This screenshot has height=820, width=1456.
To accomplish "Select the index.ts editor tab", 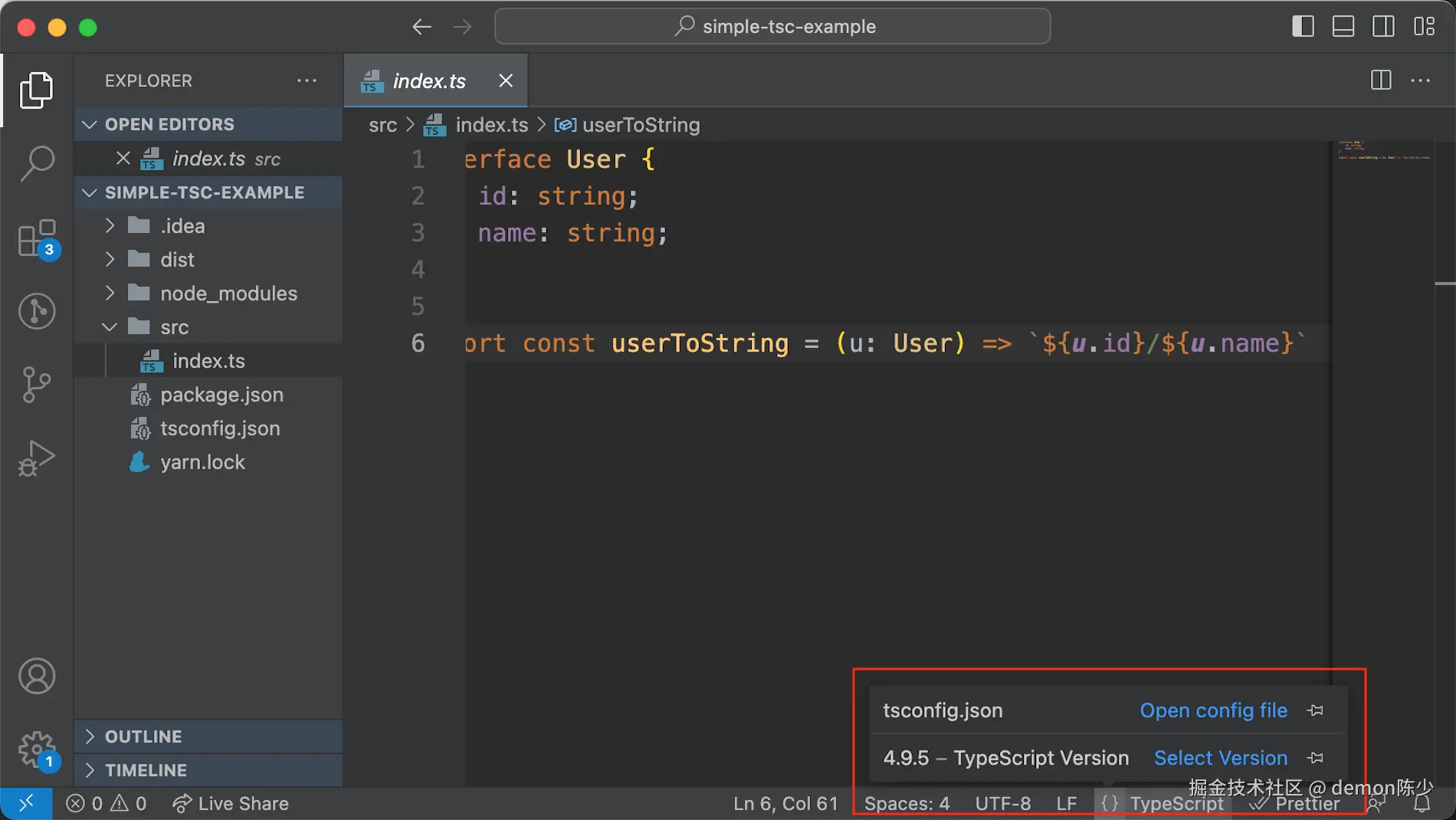I will coord(429,80).
